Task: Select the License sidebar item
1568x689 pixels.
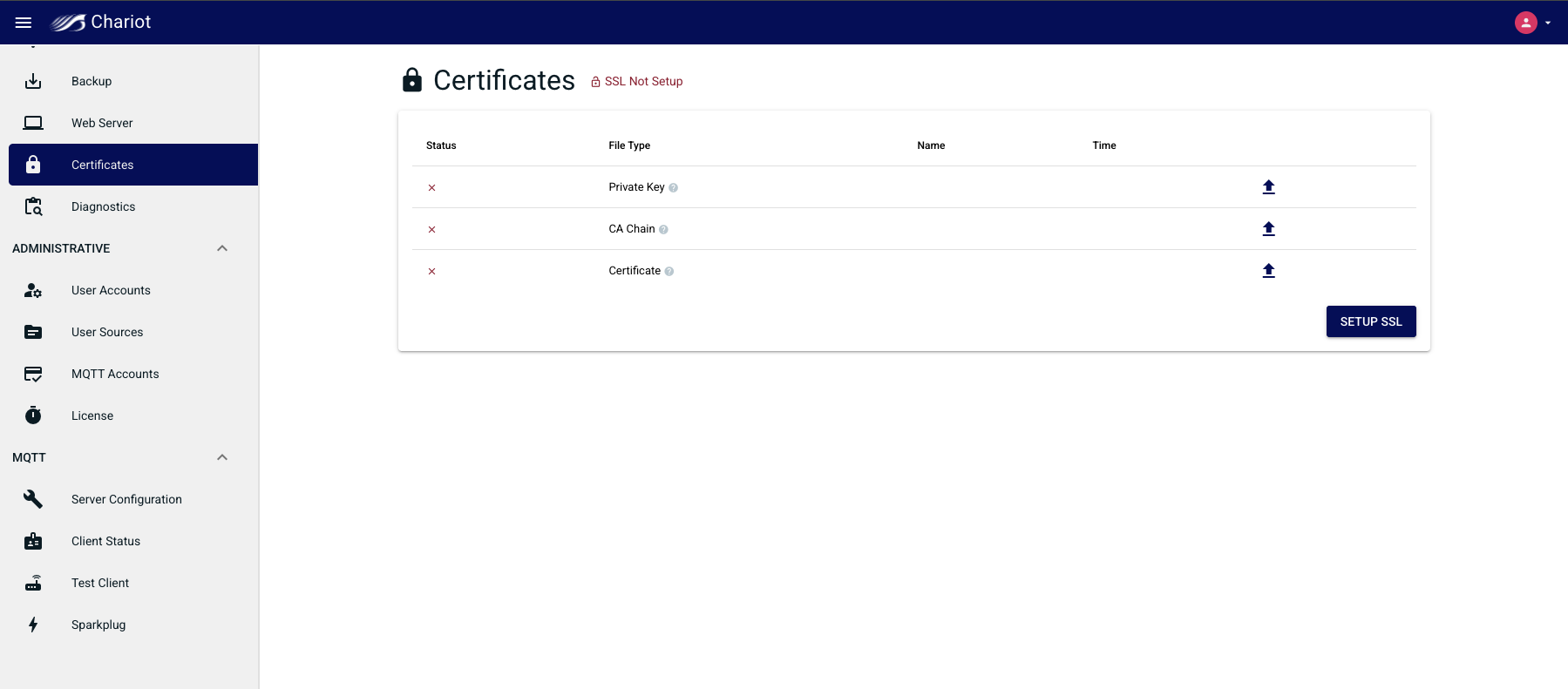Action: tap(92, 415)
